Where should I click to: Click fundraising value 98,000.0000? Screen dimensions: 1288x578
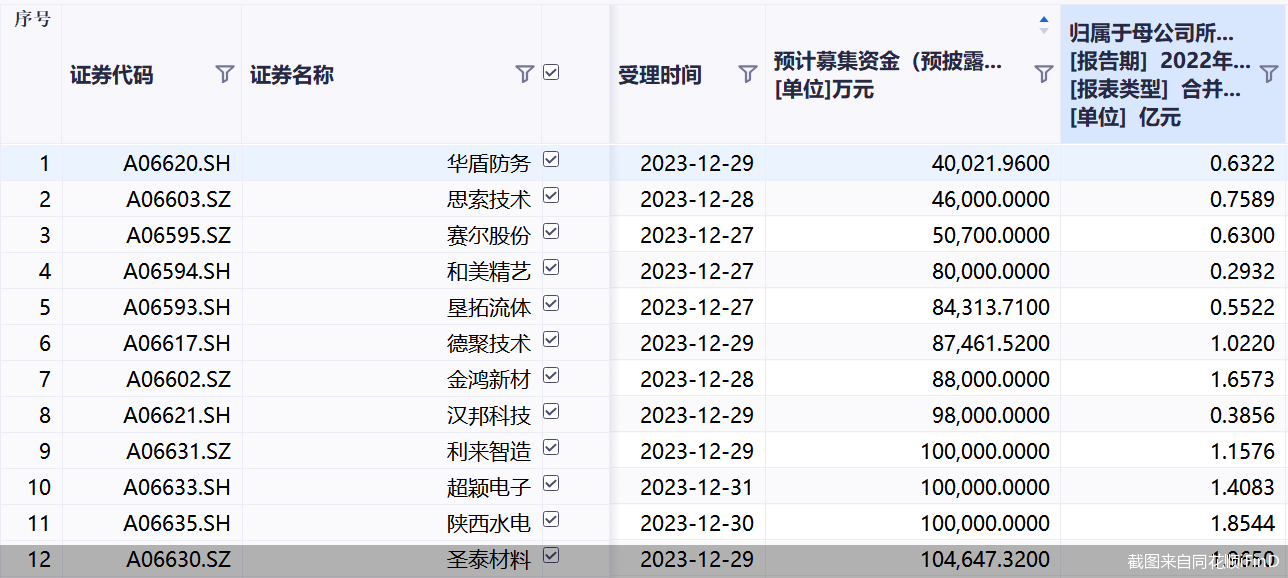tap(991, 416)
